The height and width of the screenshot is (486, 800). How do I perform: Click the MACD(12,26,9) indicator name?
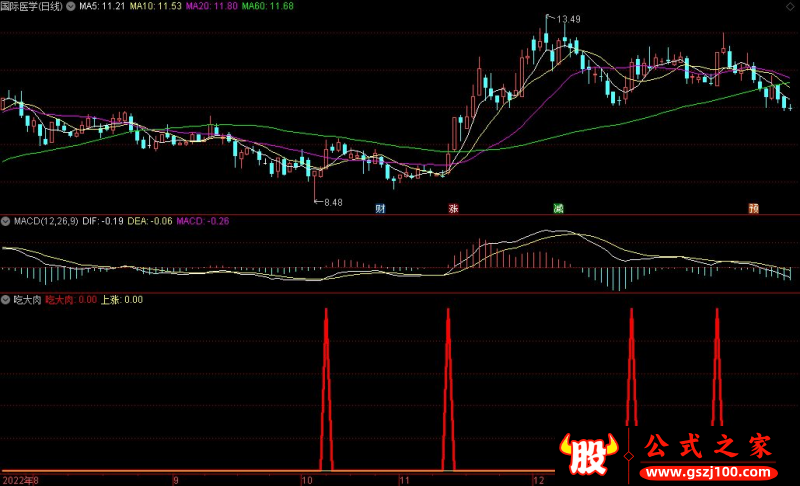tap(46, 221)
